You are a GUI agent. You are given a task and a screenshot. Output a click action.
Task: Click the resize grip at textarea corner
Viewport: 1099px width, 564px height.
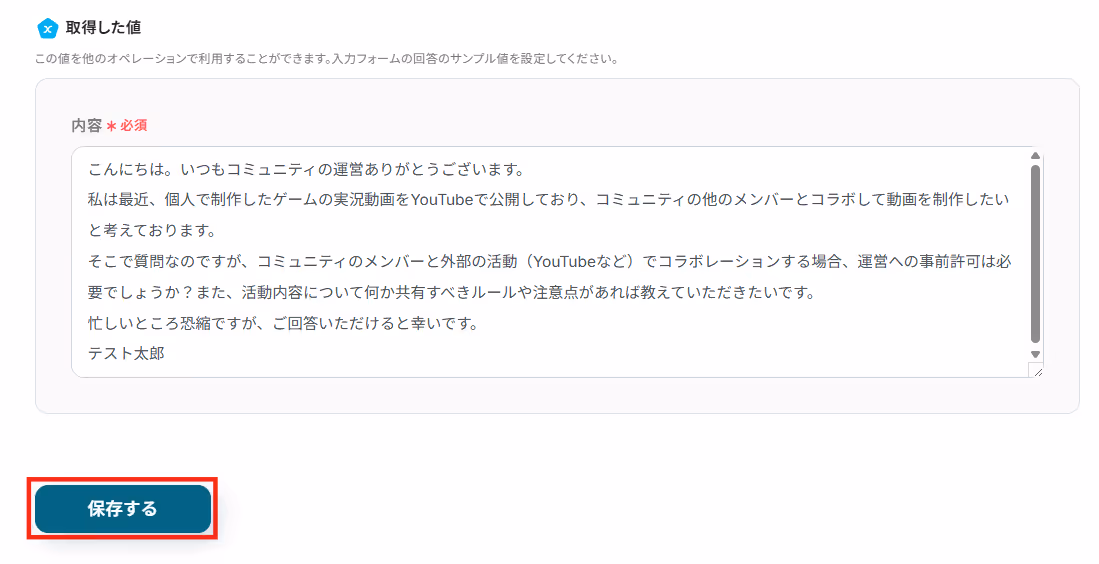pos(1037,371)
